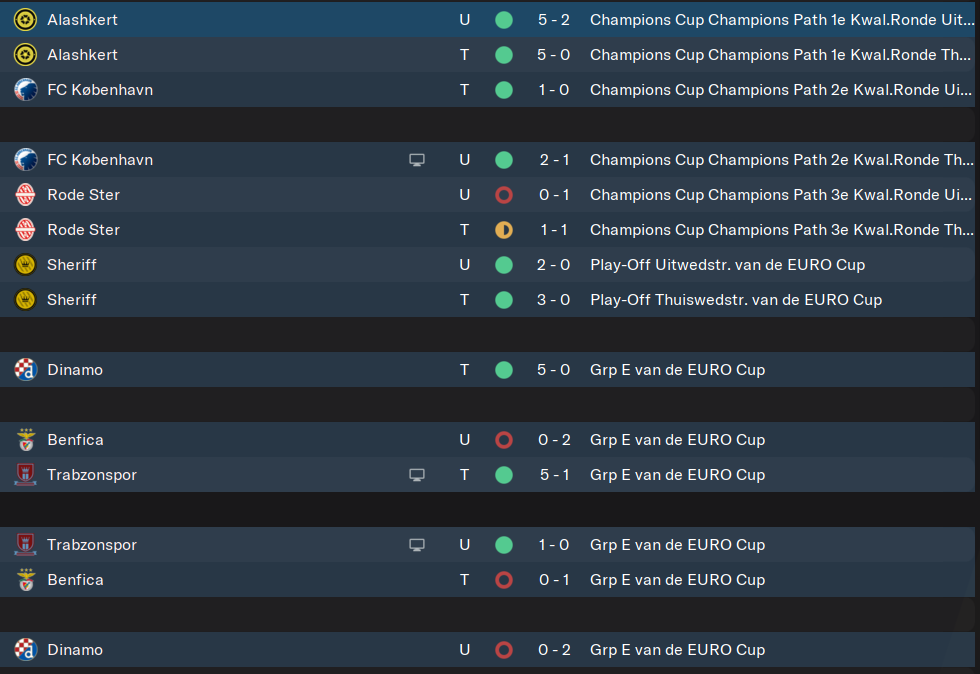Click the TV icon on Trabzonspor 1-0 row
Image resolution: width=980 pixels, height=674 pixels.
point(417,545)
